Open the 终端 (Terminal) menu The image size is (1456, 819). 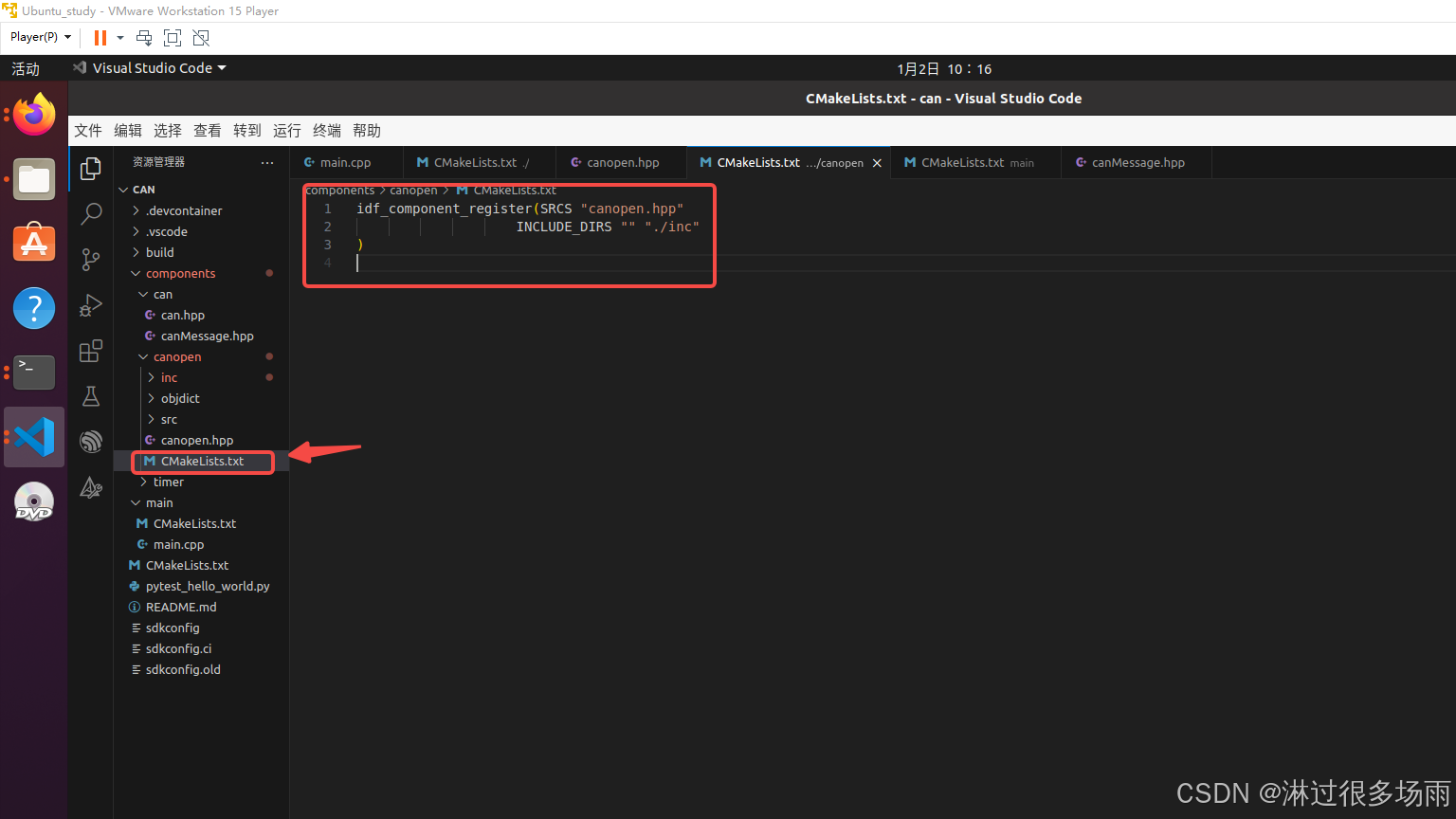pos(327,131)
